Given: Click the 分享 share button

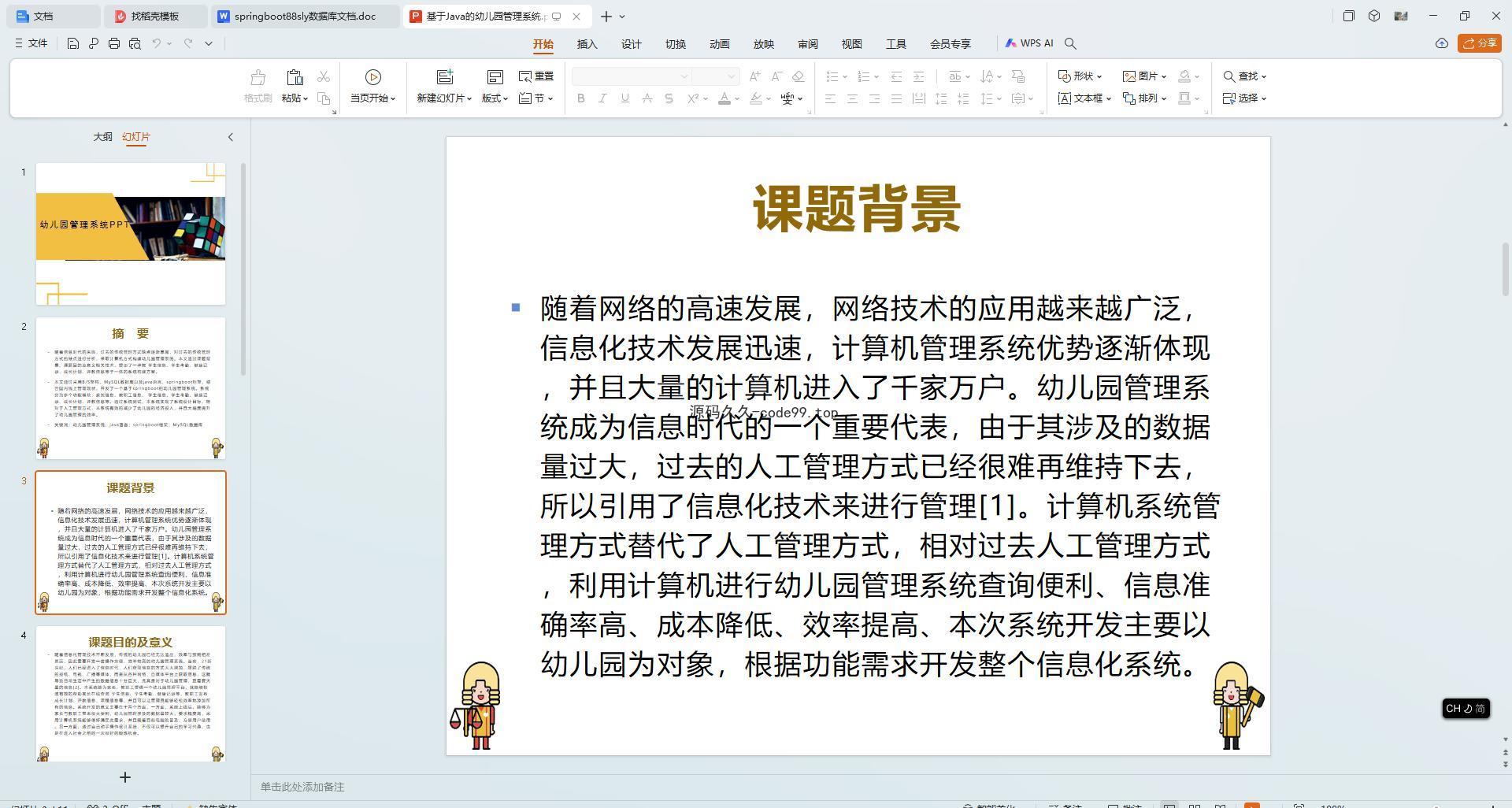Looking at the screenshot, I should point(1479,43).
